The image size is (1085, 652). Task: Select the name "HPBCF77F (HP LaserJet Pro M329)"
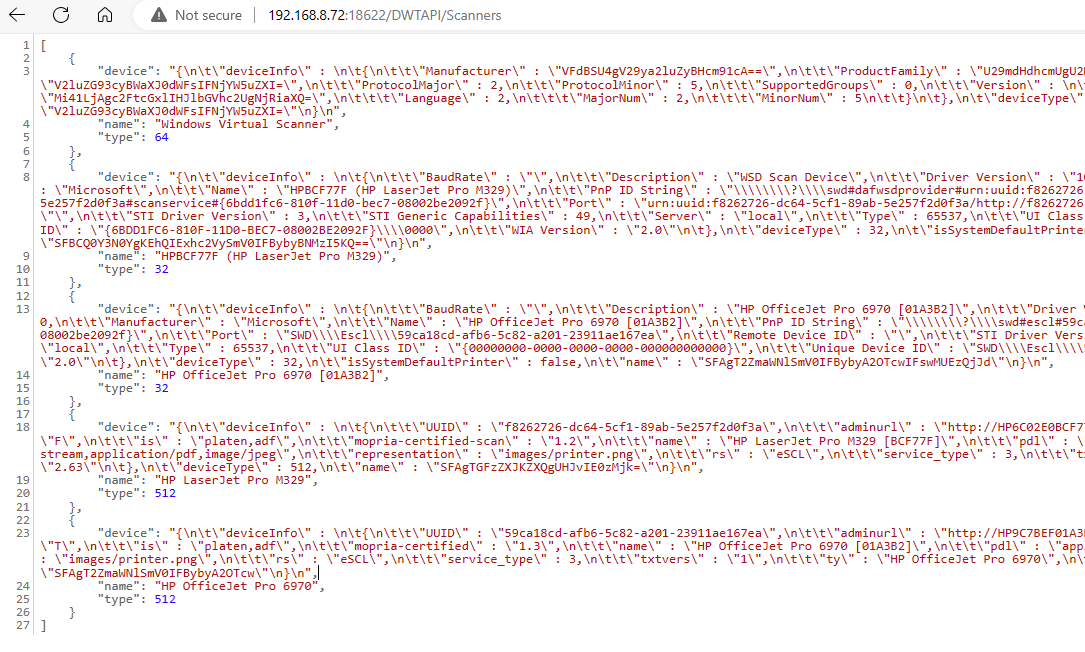(275, 256)
